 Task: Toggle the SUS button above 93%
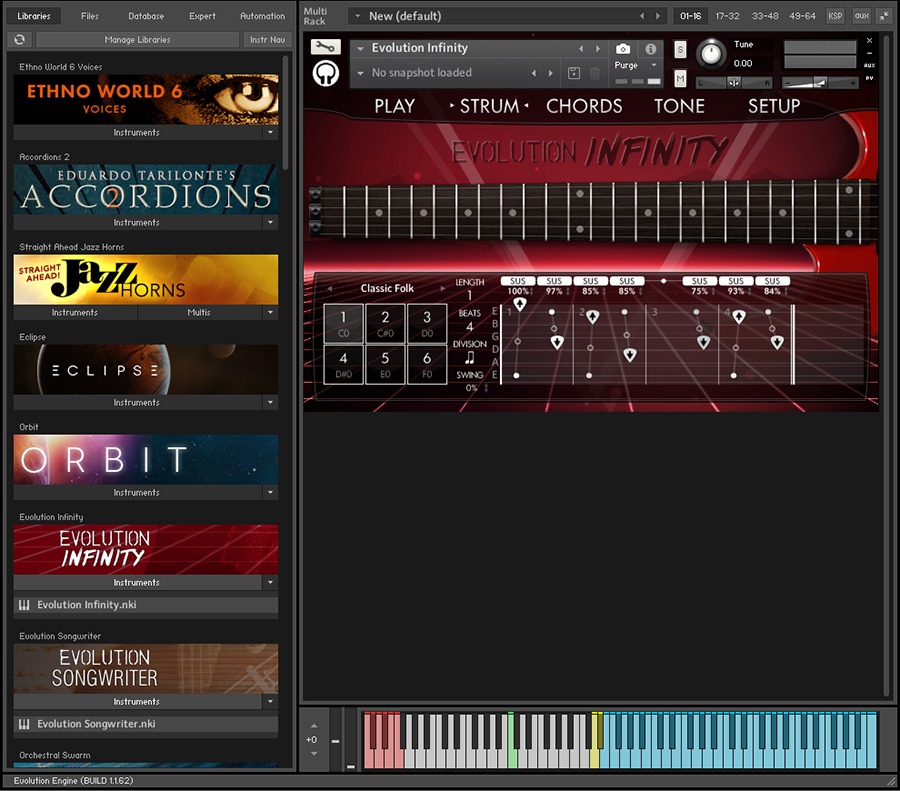[736, 281]
